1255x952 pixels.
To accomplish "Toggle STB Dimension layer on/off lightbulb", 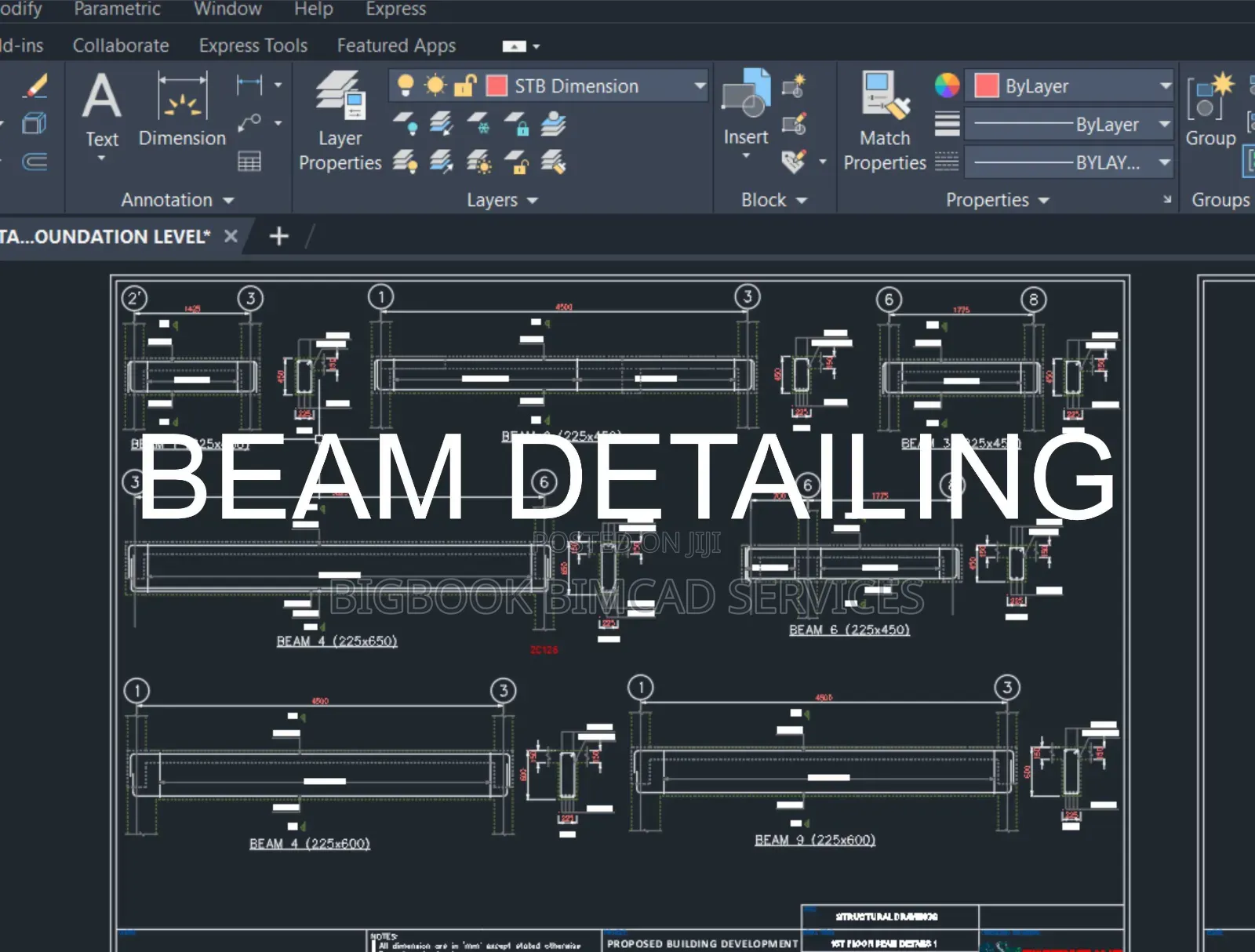I will click(406, 85).
